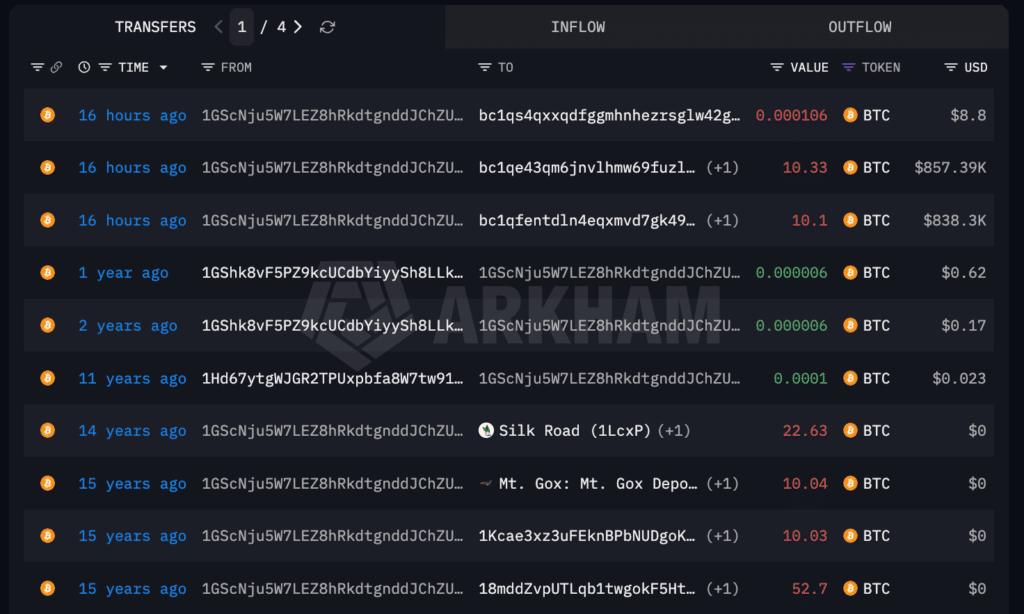Screen dimensions: 1024x614
Task: Open address 1Hd67ytgWJGR2TPUxpbfa8W7tw91
Action: [x=332, y=379]
